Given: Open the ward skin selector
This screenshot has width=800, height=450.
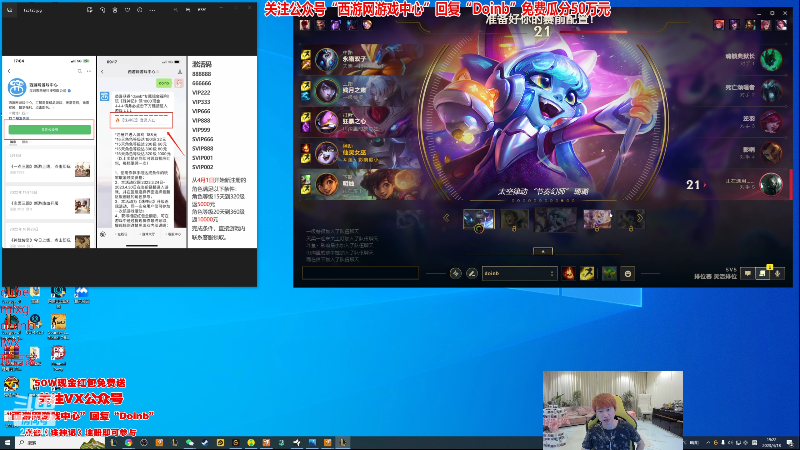Looking at the screenshot, I should [609, 273].
